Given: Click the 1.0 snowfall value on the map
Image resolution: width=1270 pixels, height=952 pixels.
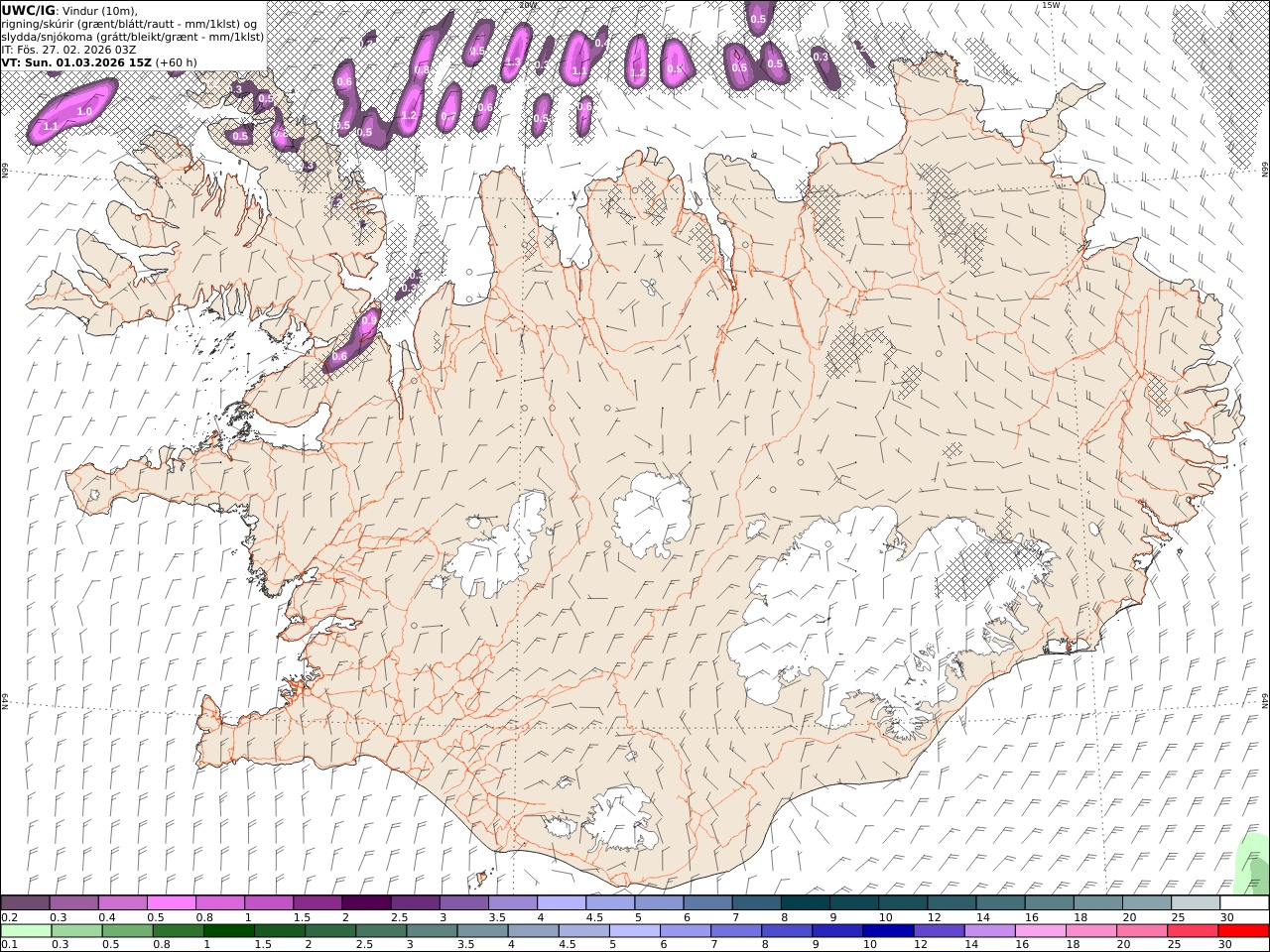Looking at the screenshot, I should point(84,112).
